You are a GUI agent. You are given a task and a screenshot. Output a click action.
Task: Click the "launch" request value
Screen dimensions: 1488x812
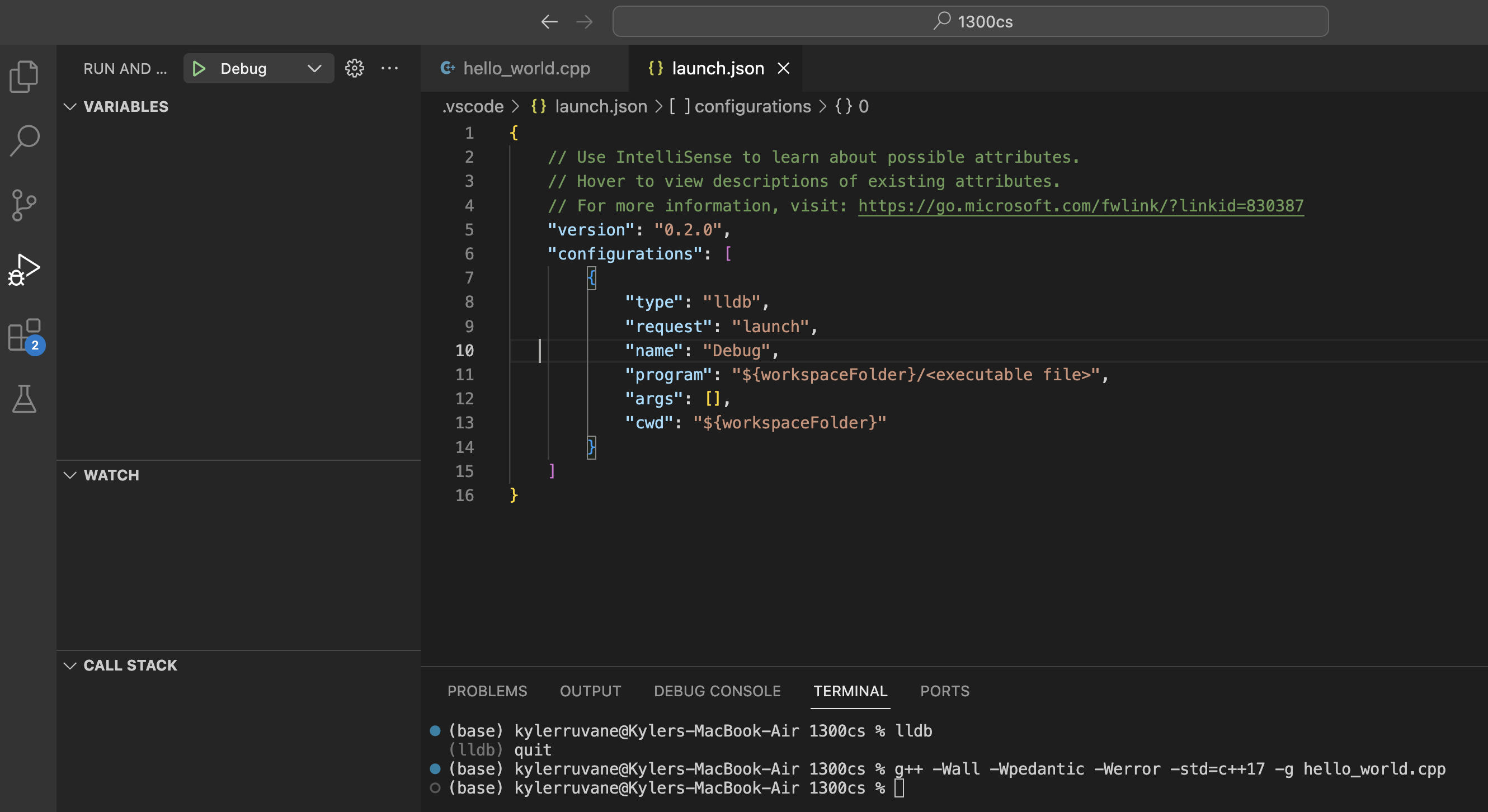771,326
